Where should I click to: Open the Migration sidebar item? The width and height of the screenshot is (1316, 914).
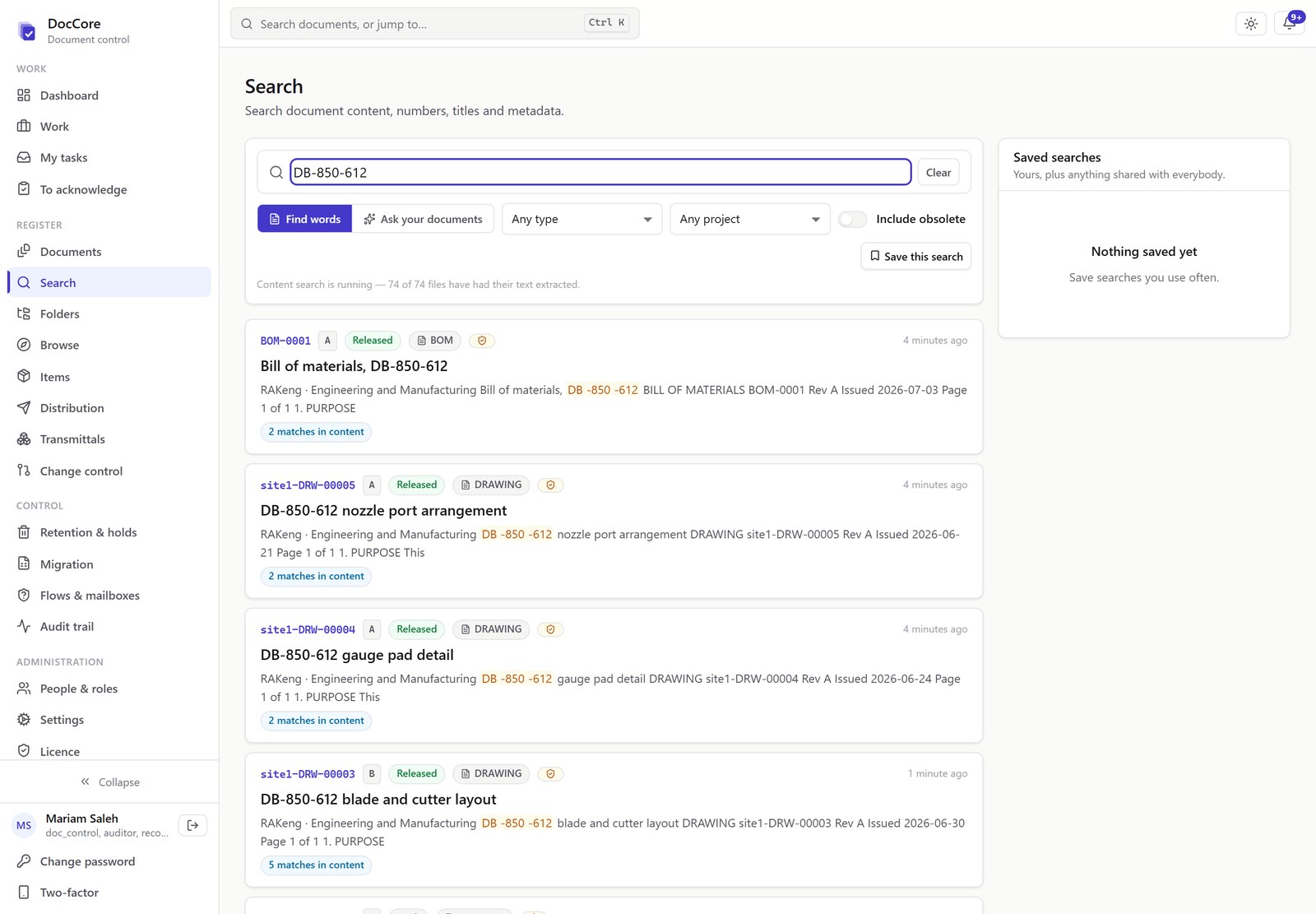tap(109, 564)
